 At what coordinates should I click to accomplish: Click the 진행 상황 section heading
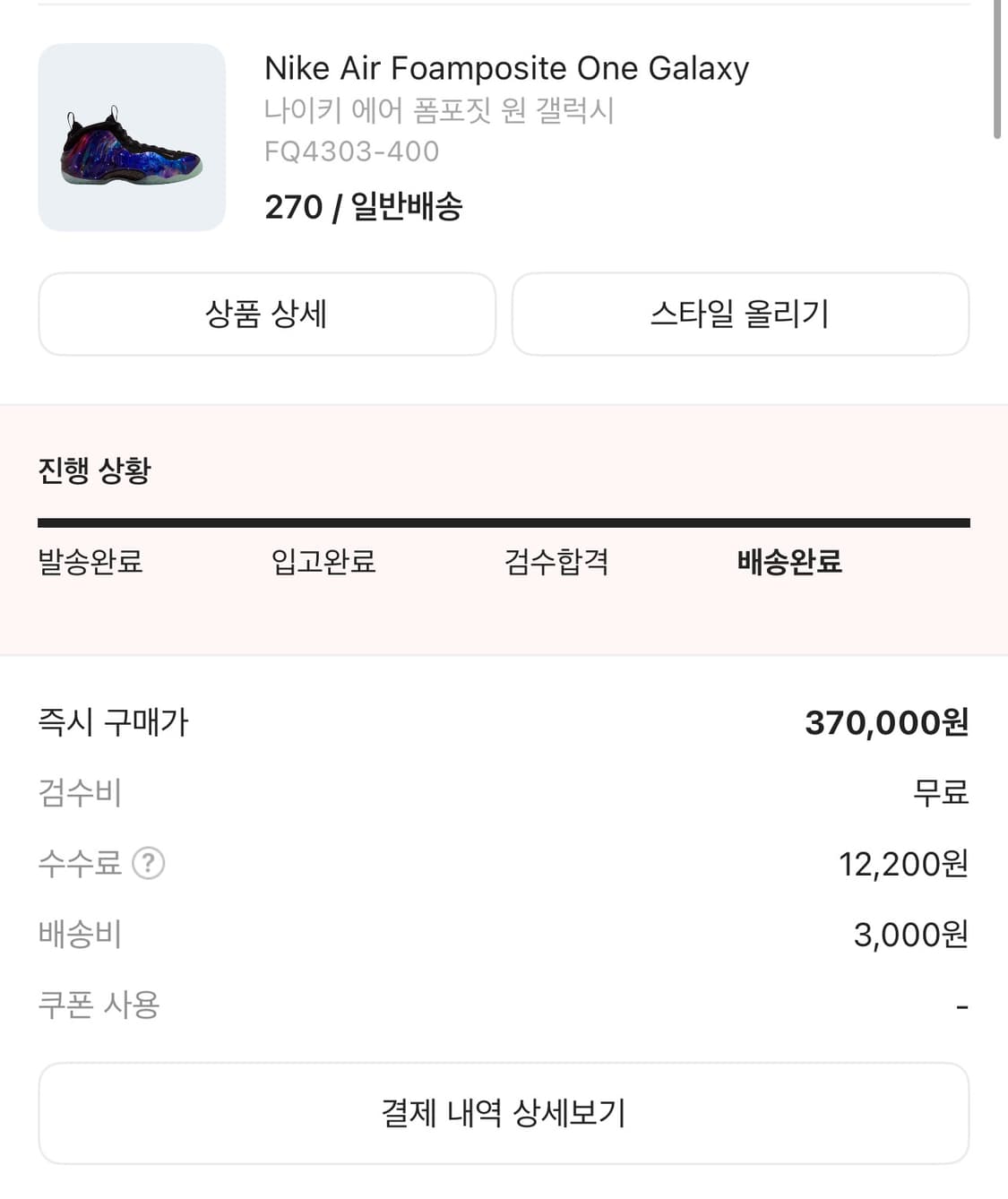tap(94, 470)
